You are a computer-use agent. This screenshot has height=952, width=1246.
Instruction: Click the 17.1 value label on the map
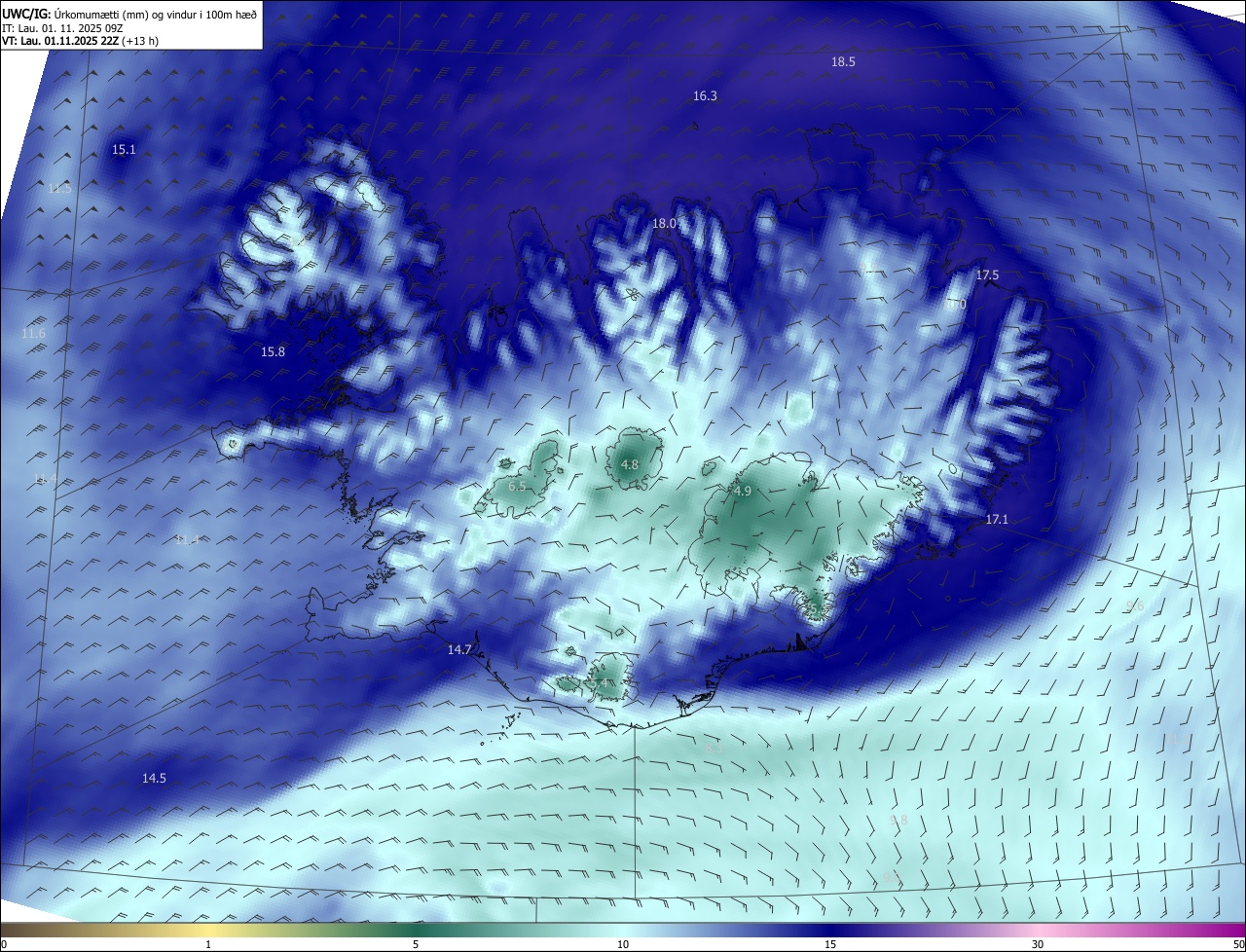tap(997, 520)
